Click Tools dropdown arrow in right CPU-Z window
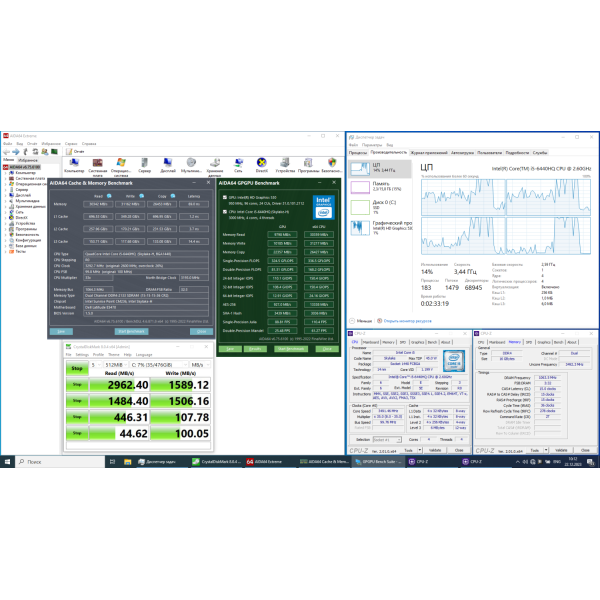 pyautogui.click(x=546, y=450)
